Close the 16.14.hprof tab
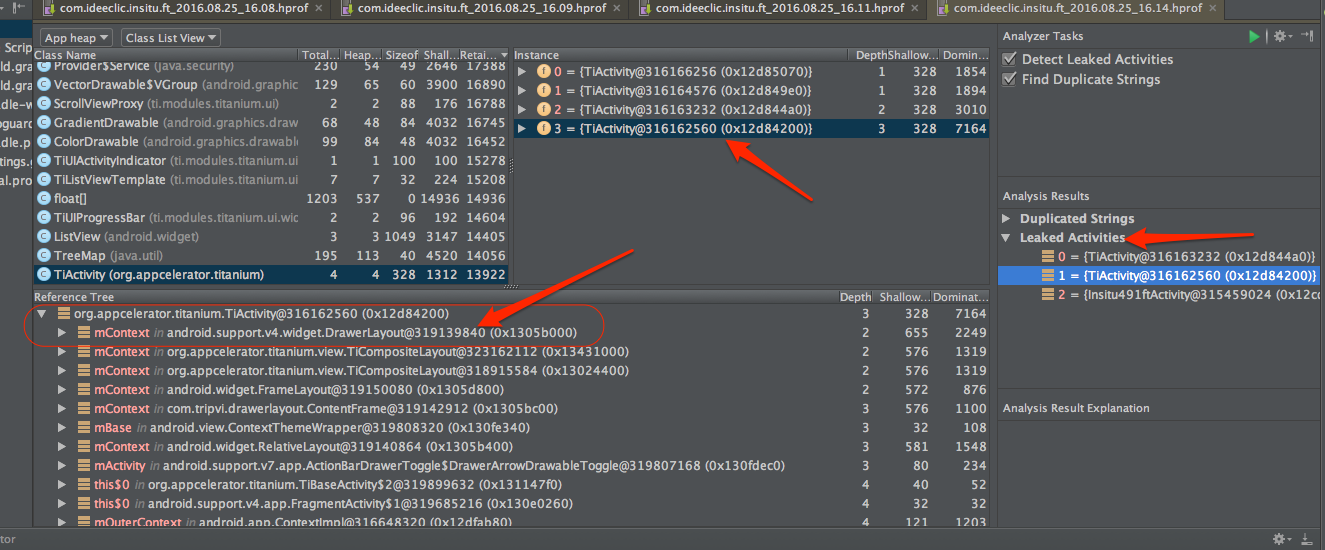Screen dimensions: 1325x550 tap(1212, 9)
